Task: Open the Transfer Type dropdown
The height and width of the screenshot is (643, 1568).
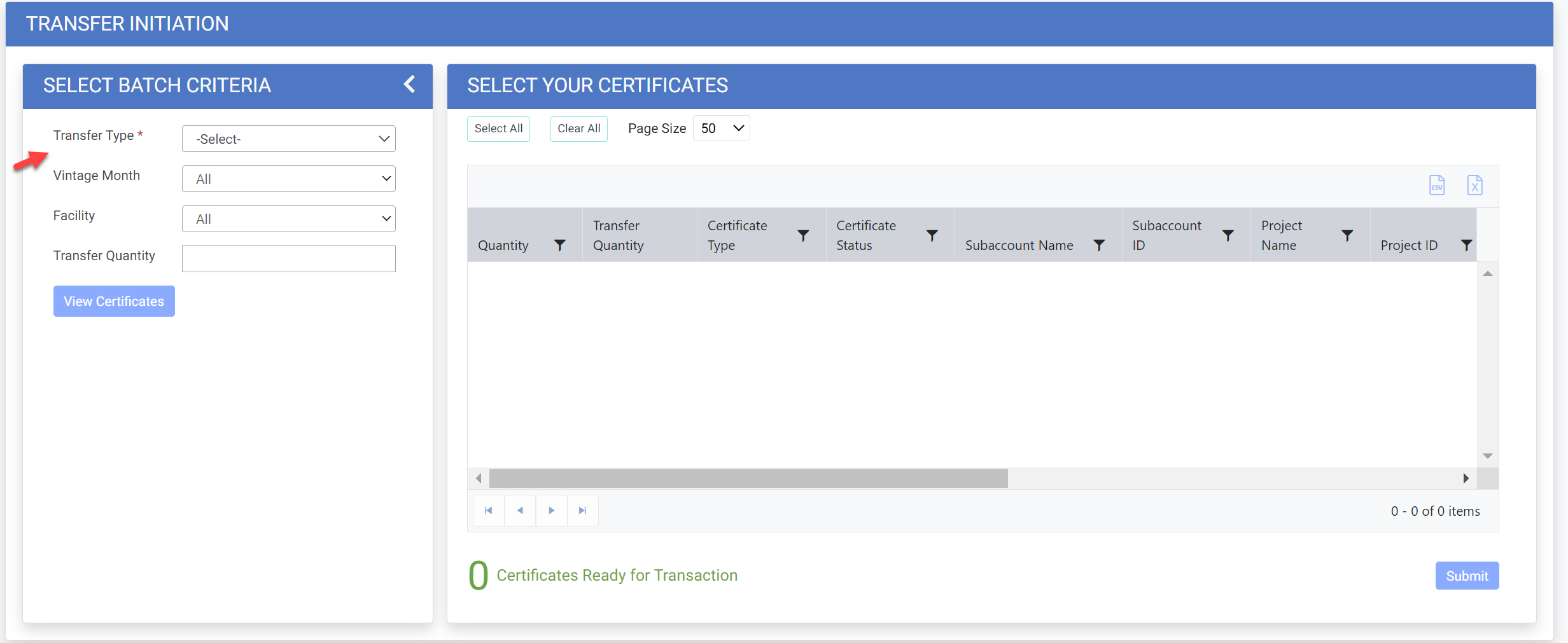Action: tap(288, 139)
